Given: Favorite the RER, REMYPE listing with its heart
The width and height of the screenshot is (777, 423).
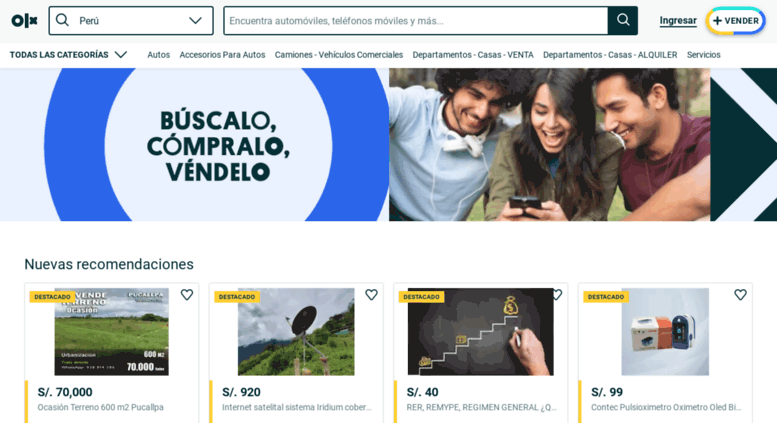Looking at the screenshot, I should (x=557, y=295).
